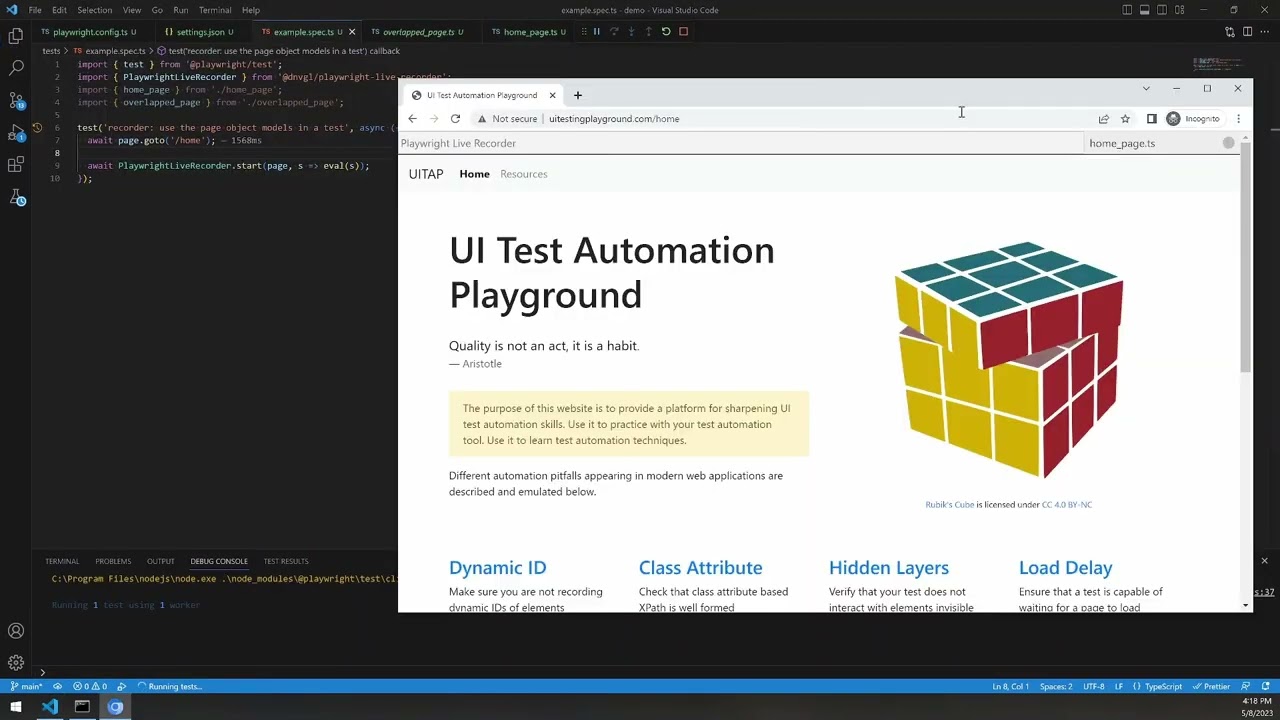Screen dimensions: 1280x720
Task: Toggle Secondary Side Bar layout icon in title bar
Action: tap(1163, 10)
